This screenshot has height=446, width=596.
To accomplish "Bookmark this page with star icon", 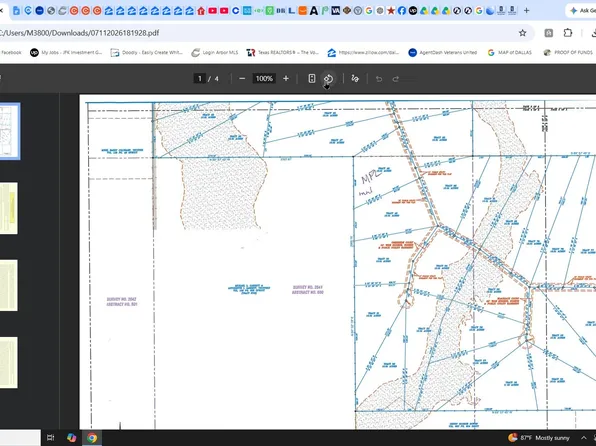I will [523, 33].
